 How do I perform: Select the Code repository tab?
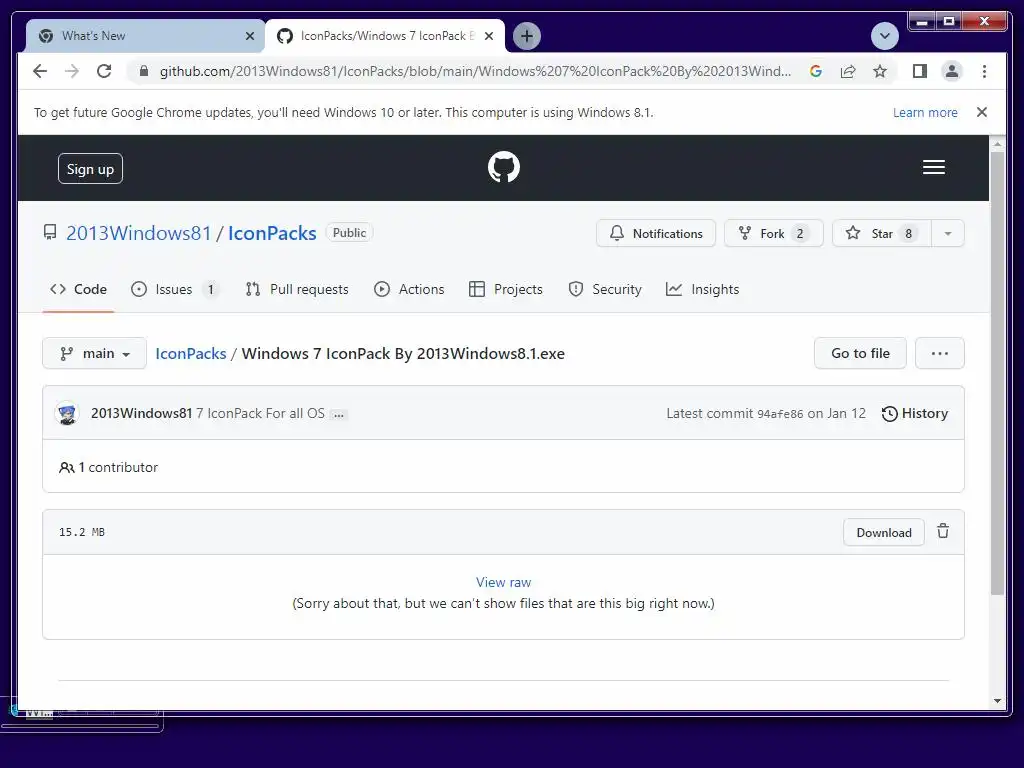pyautogui.click(x=78, y=289)
